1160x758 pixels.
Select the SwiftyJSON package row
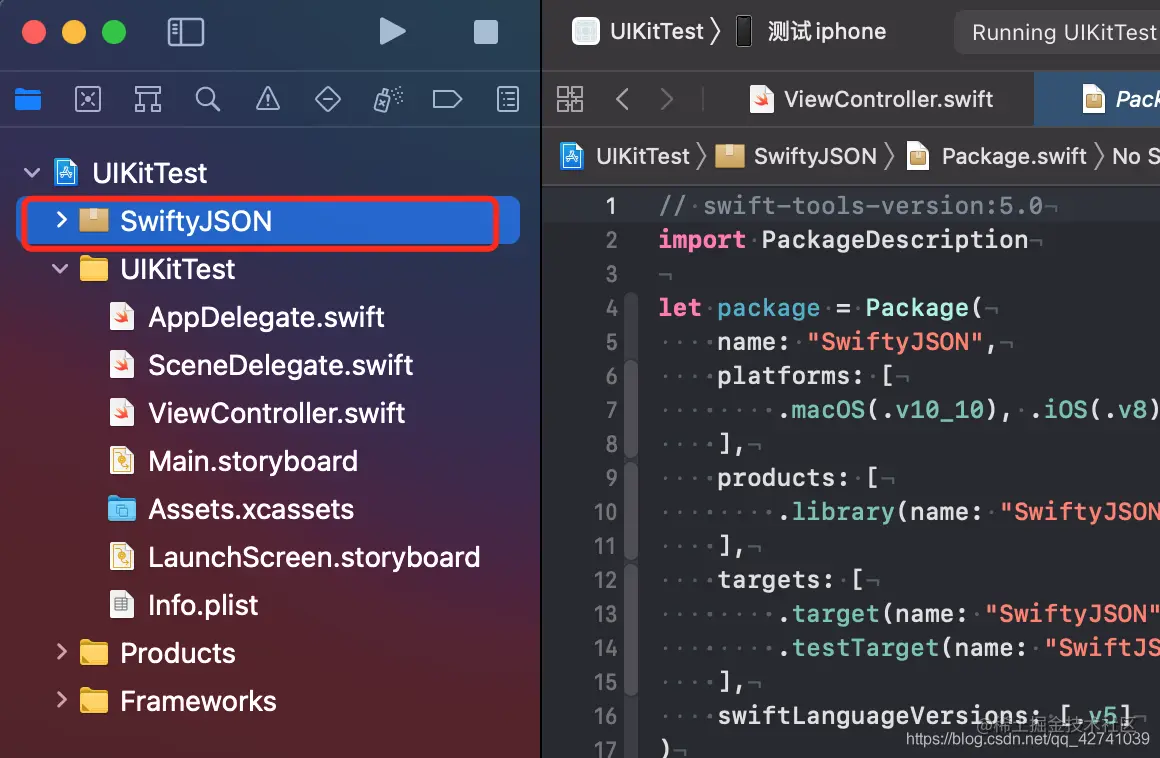coord(268,220)
